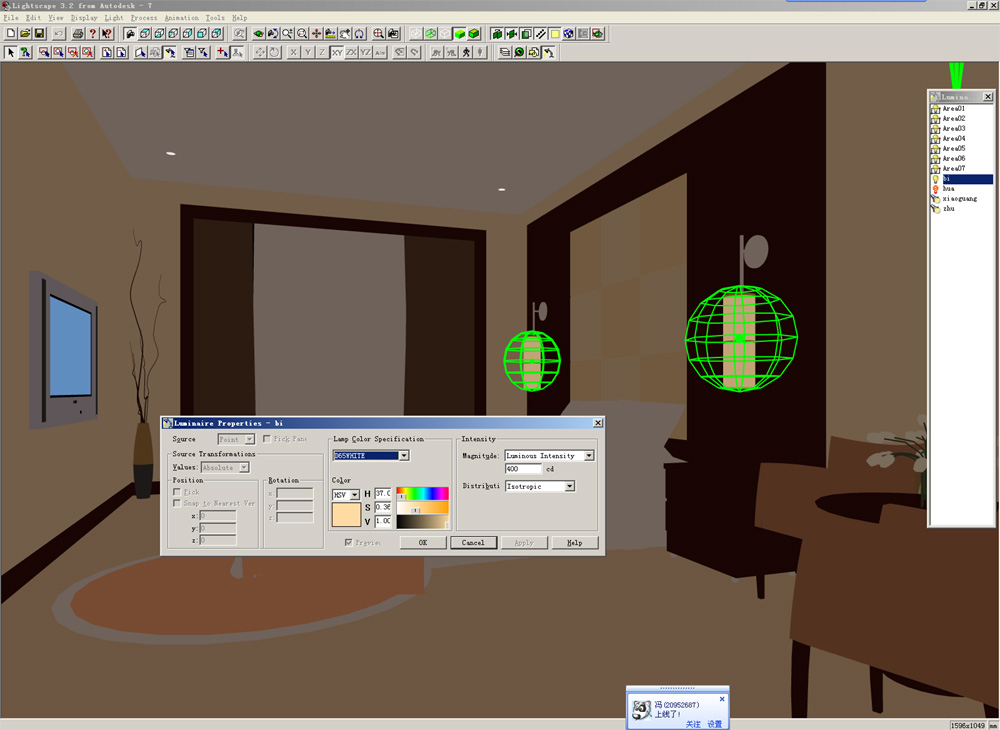The image size is (1000, 730).
Task: Open the Animation menu
Action: tap(181, 18)
